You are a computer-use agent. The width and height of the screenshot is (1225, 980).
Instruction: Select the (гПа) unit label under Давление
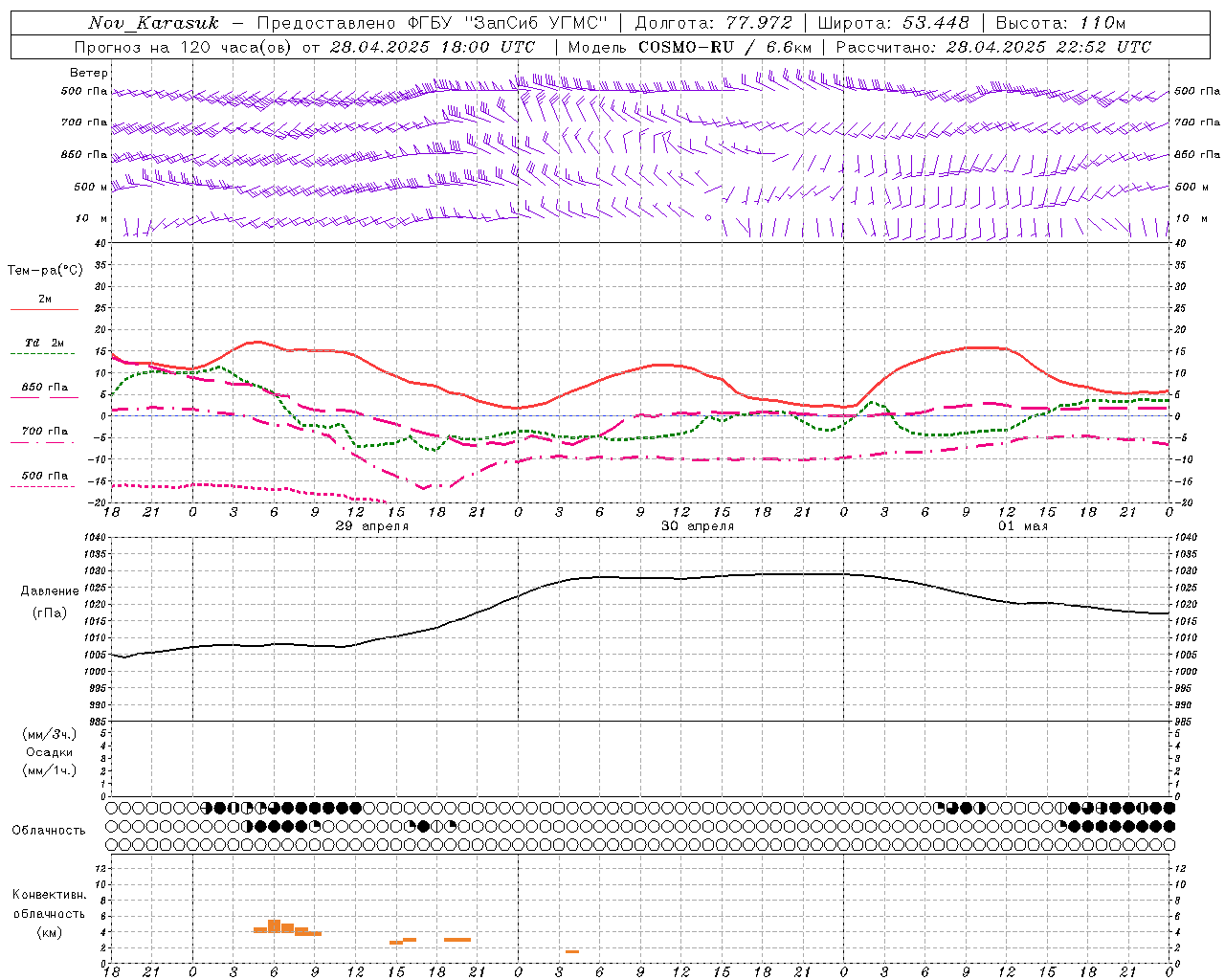tap(50, 613)
